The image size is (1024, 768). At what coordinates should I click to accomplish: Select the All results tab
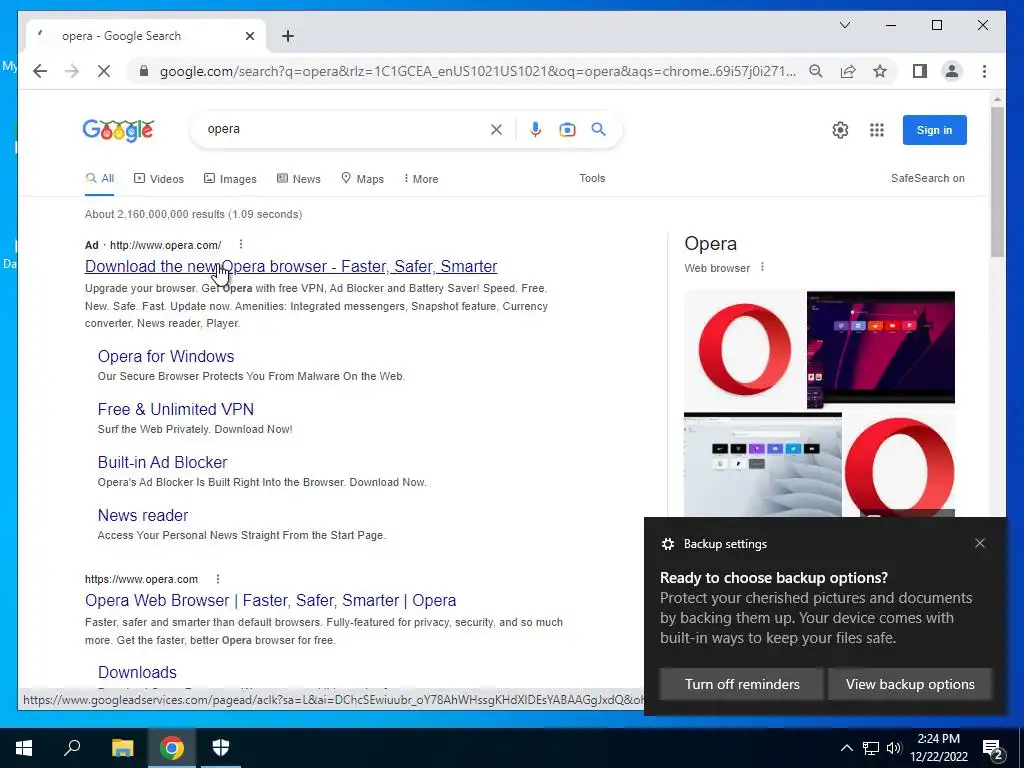coord(100,178)
